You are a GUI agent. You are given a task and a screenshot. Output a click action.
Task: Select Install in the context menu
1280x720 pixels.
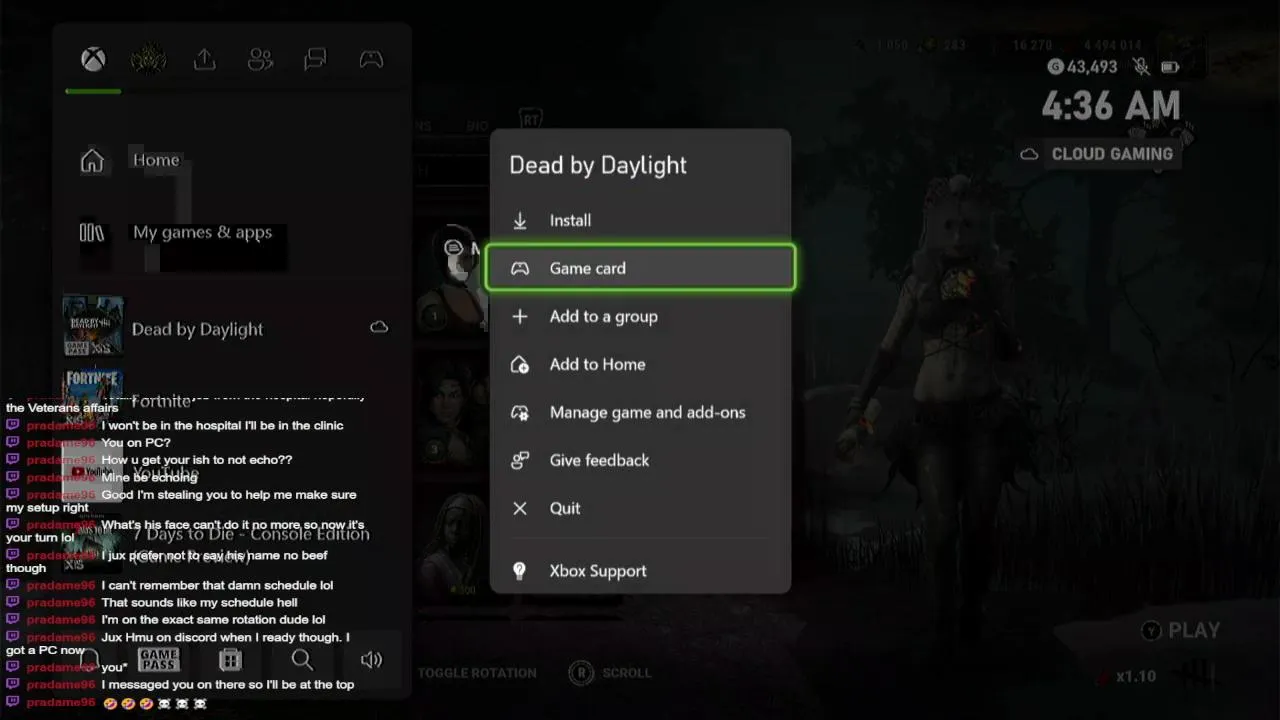[x=640, y=220]
